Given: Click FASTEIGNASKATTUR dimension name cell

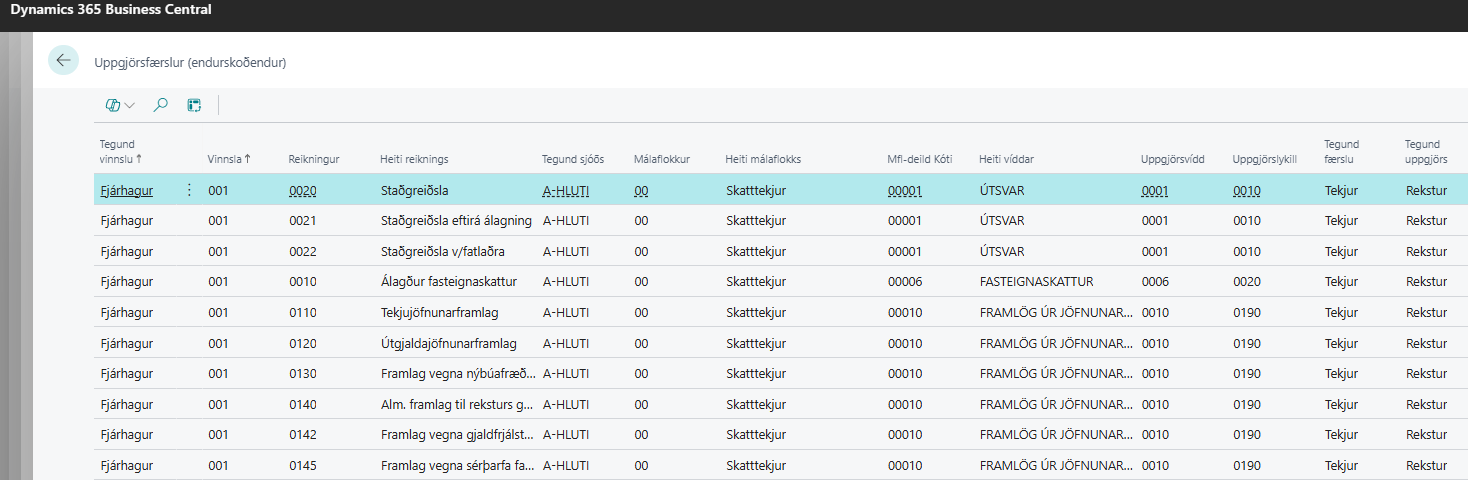Looking at the screenshot, I should tap(1036, 282).
